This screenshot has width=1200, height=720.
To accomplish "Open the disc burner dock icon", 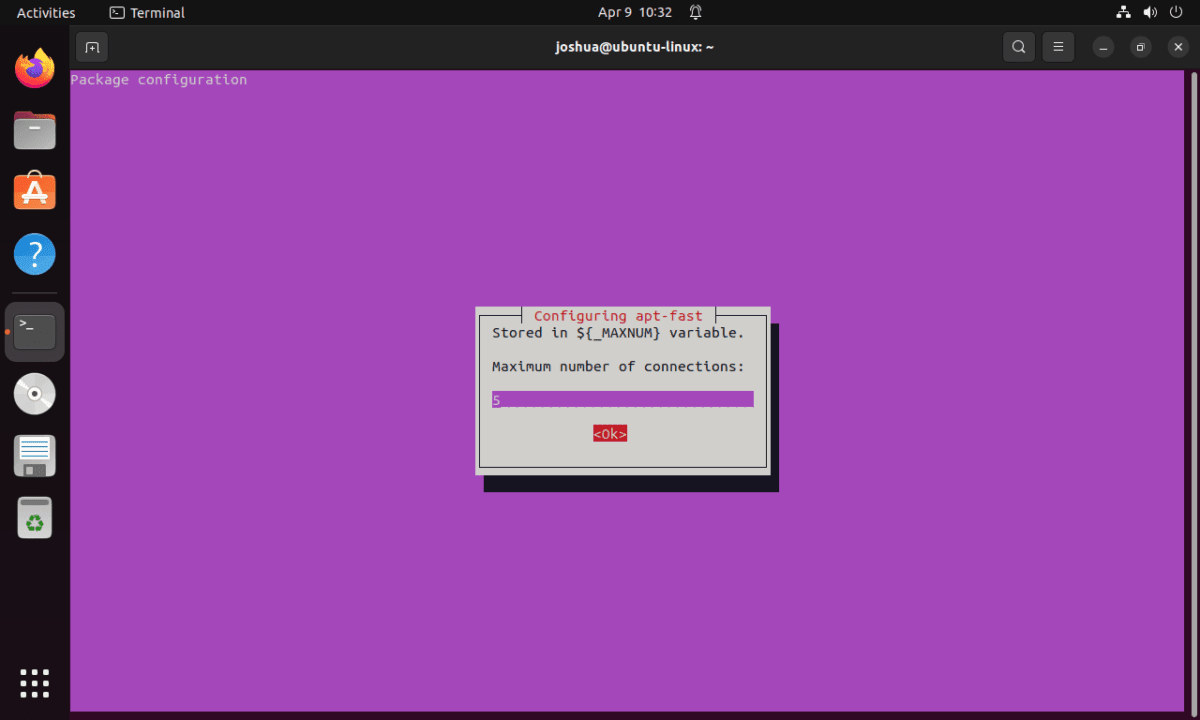I will pyautogui.click(x=34, y=393).
